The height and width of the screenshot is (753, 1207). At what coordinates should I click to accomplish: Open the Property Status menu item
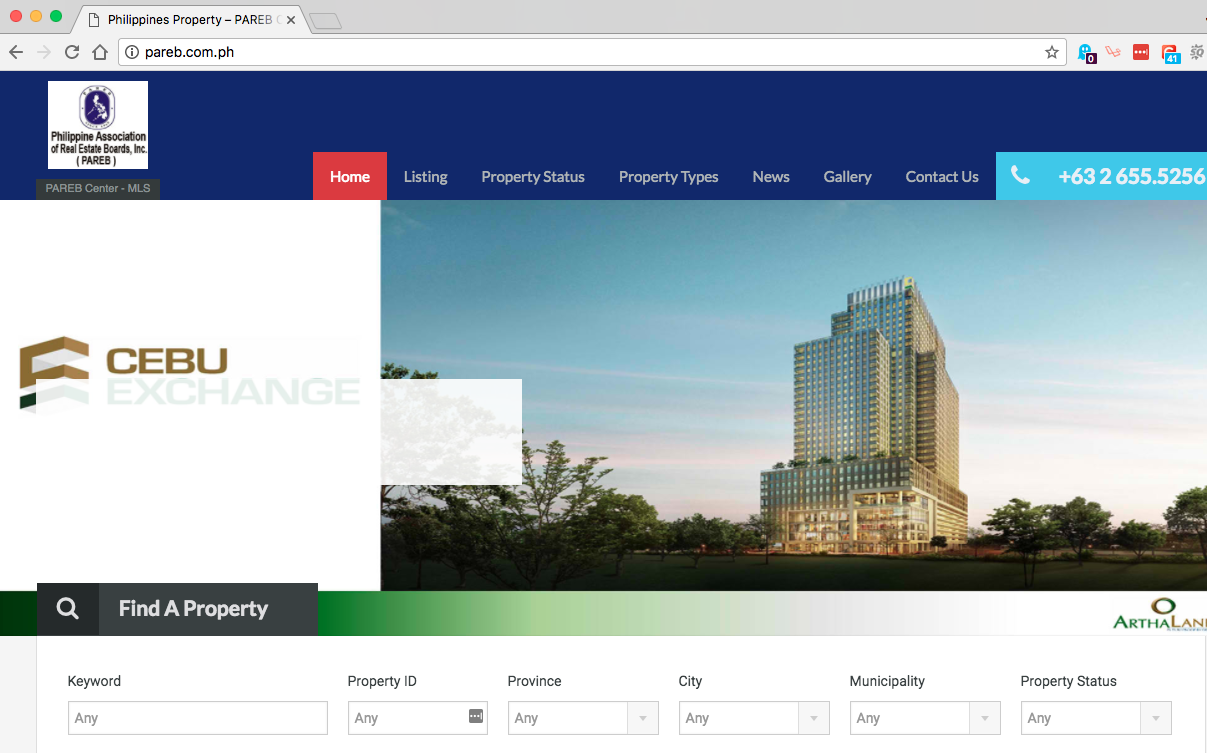[x=533, y=176]
